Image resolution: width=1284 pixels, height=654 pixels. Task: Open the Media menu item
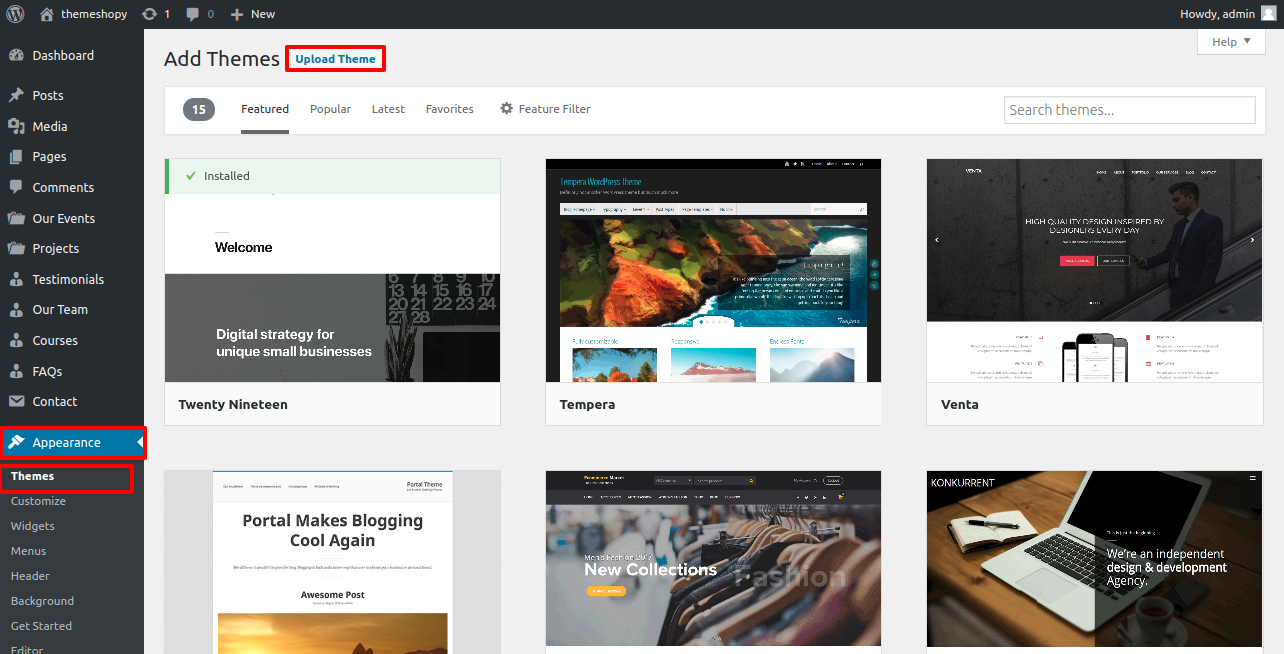tap(49, 126)
